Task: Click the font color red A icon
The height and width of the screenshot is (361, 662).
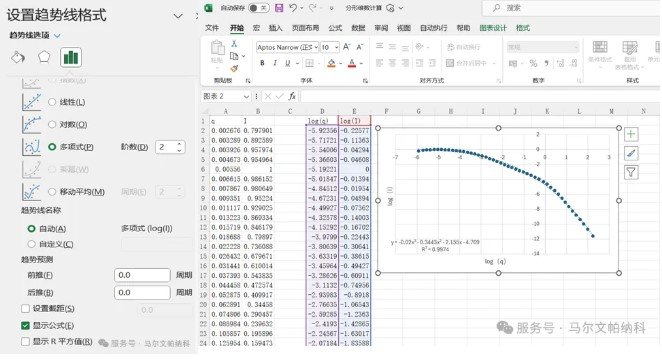Action: tap(352, 63)
